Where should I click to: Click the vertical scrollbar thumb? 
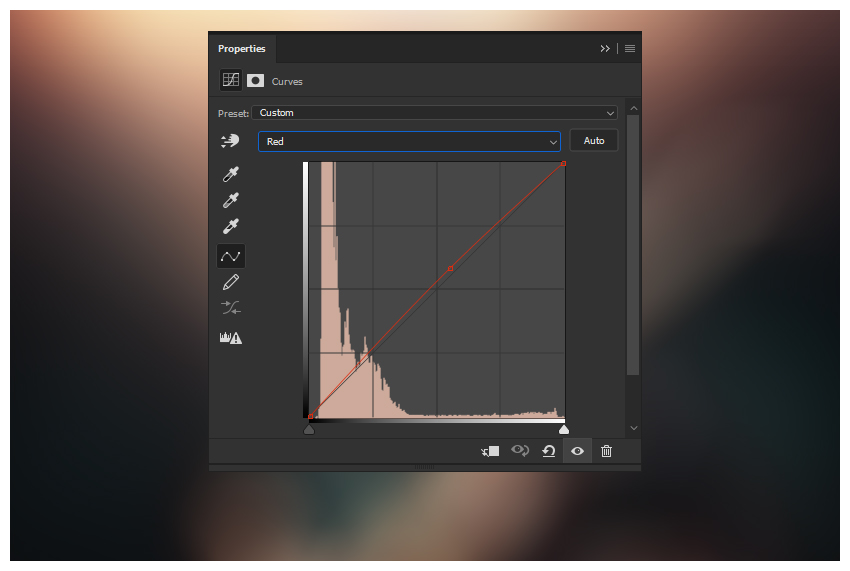coord(633,245)
